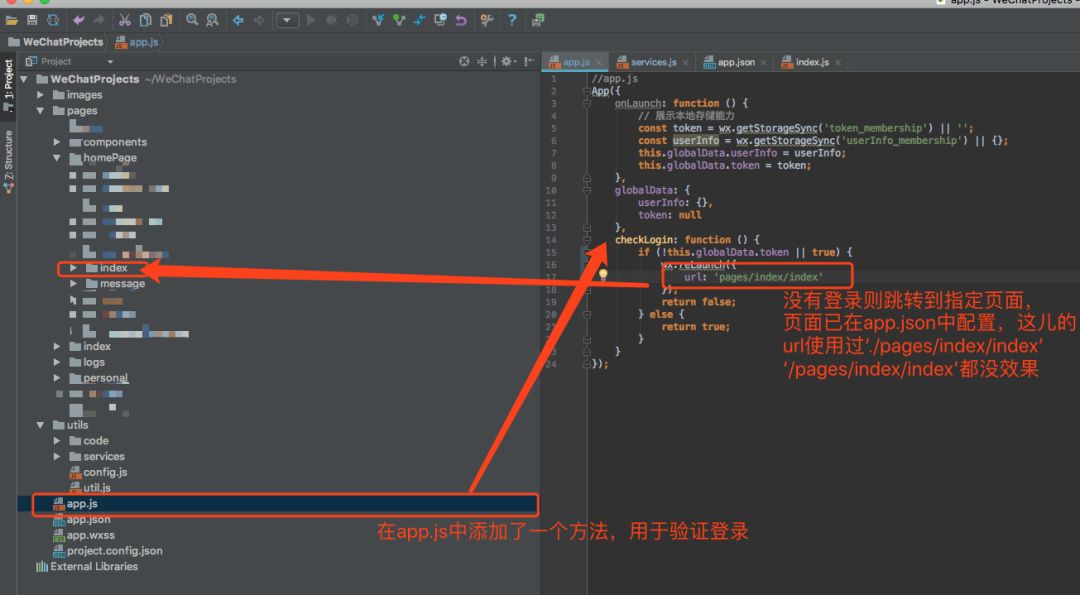Close the services.js tab
The image size is (1080, 595).
685,63
